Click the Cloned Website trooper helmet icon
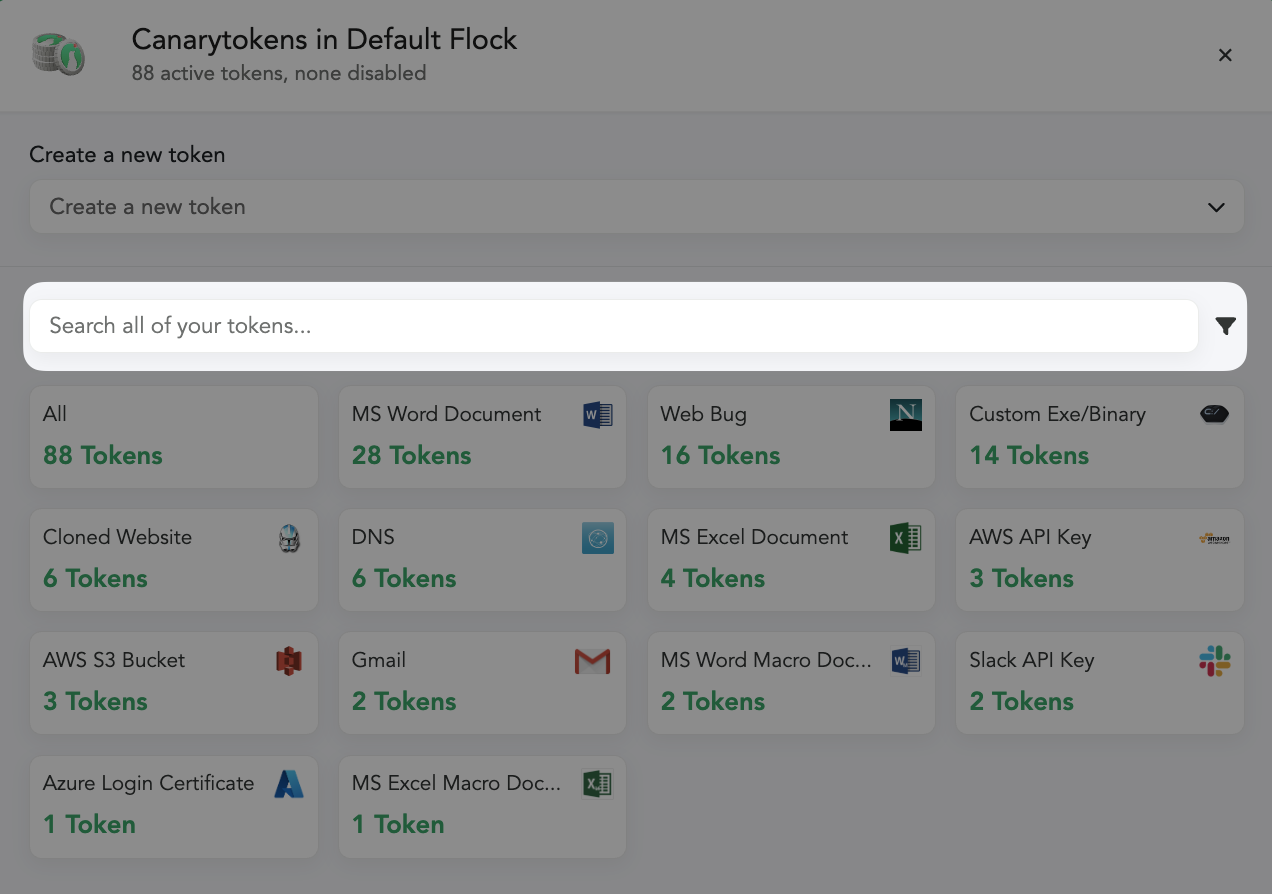 289,539
